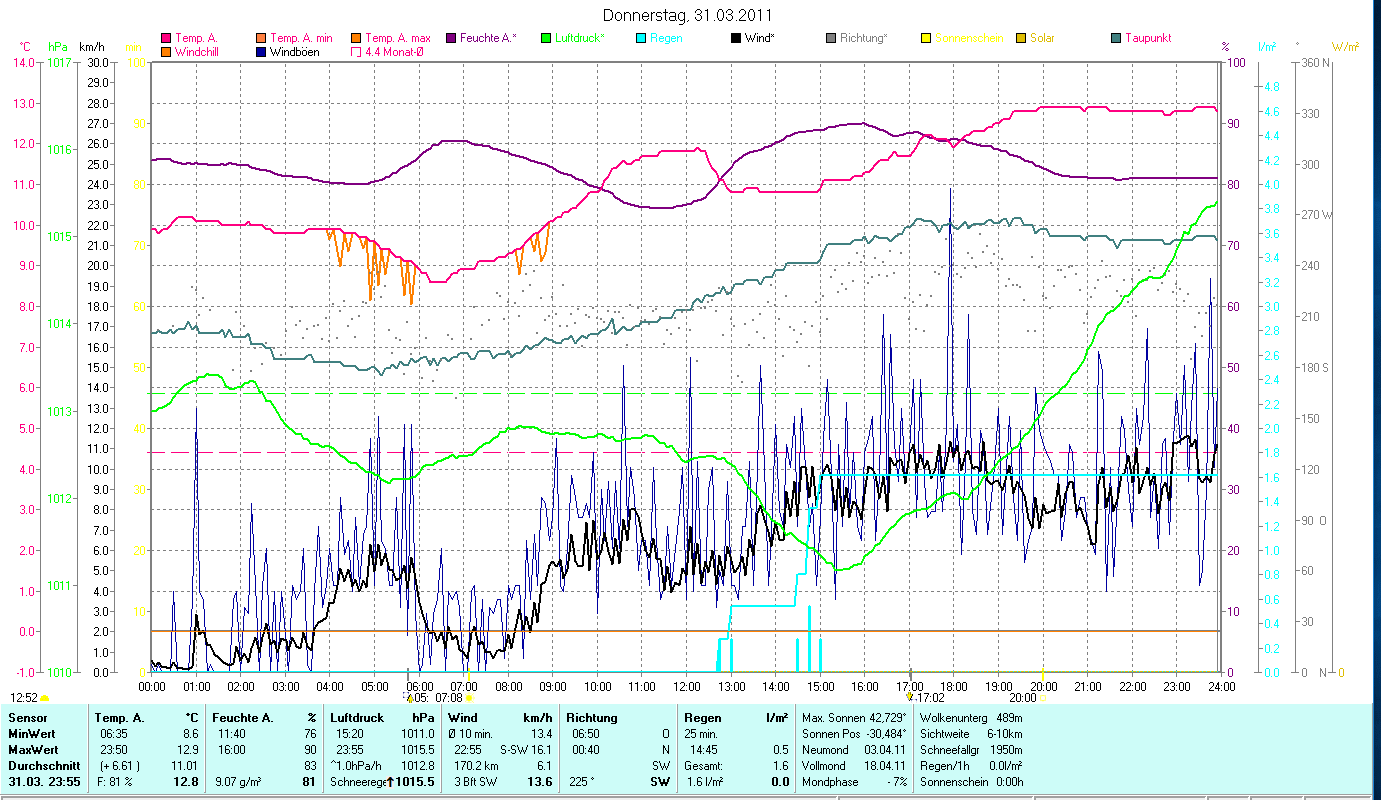Click the Sensor column header in data table
This screenshot has height=800, width=1381.
point(27,718)
